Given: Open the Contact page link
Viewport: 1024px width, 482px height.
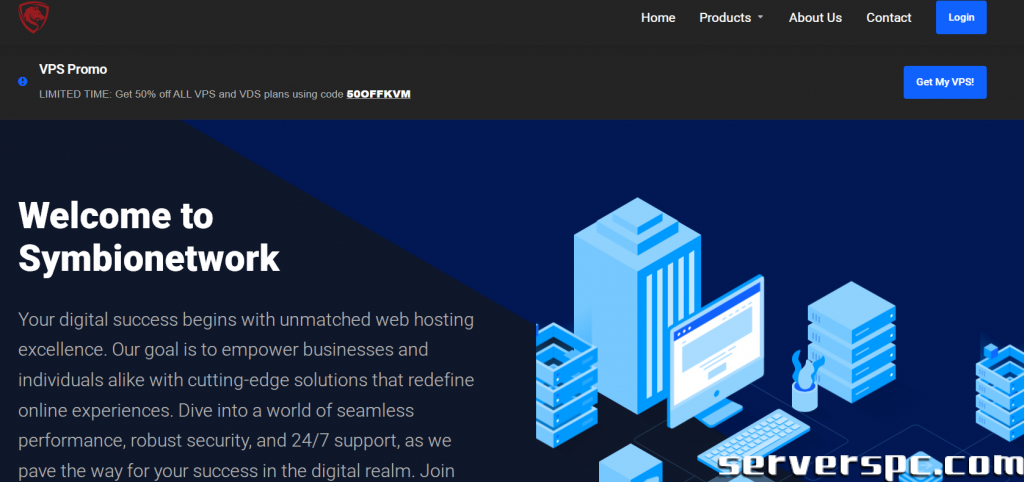Looking at the screenshot, I should (888, 18).
